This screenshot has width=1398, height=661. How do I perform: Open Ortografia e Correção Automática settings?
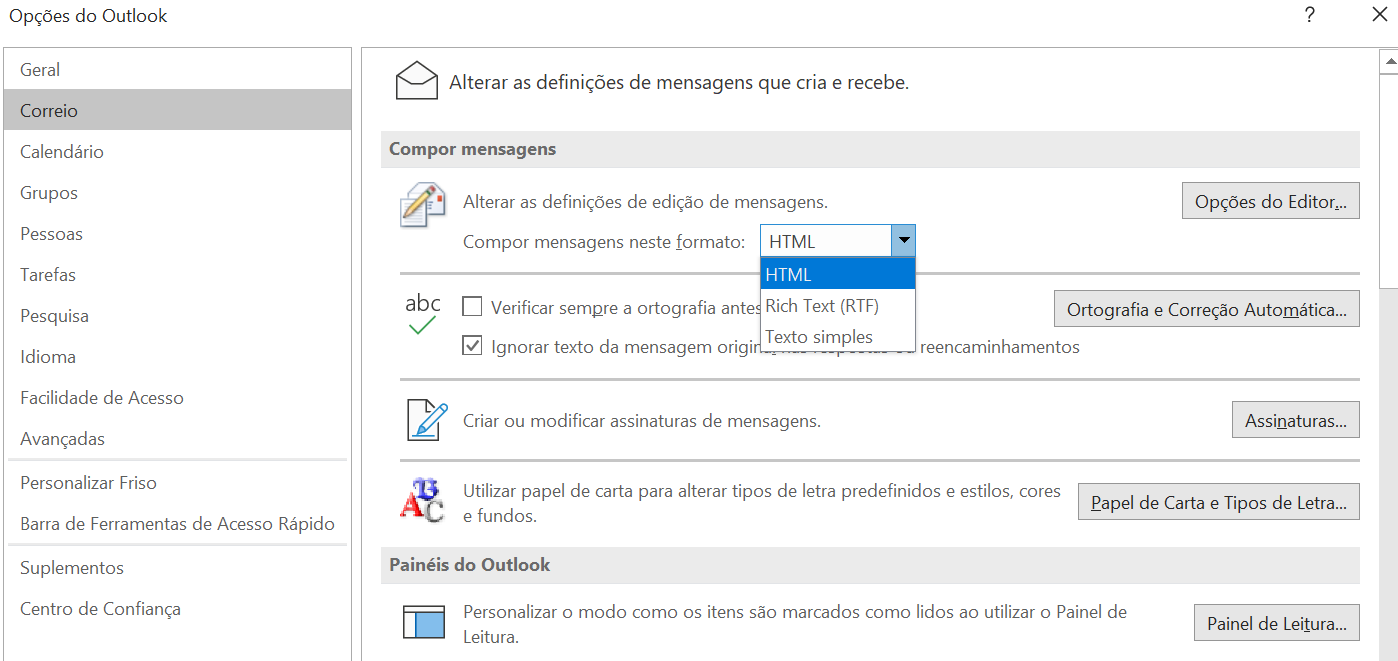click(1207, 309)
